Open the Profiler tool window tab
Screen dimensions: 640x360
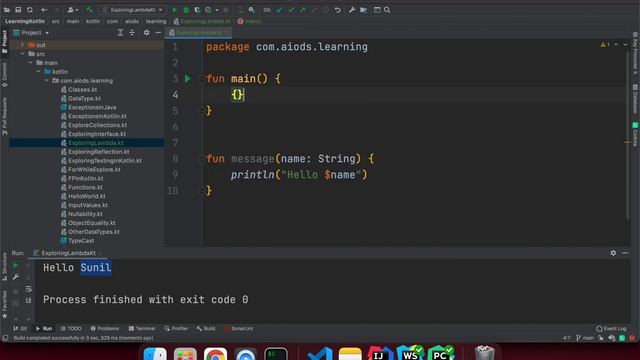176,329
